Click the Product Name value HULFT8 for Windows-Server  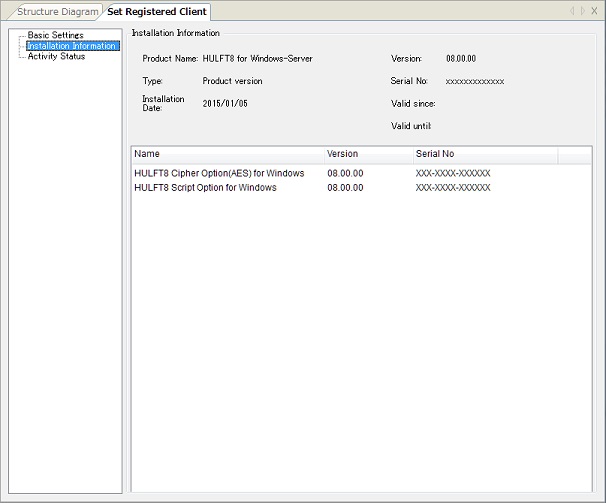click(x=257, y=59)
